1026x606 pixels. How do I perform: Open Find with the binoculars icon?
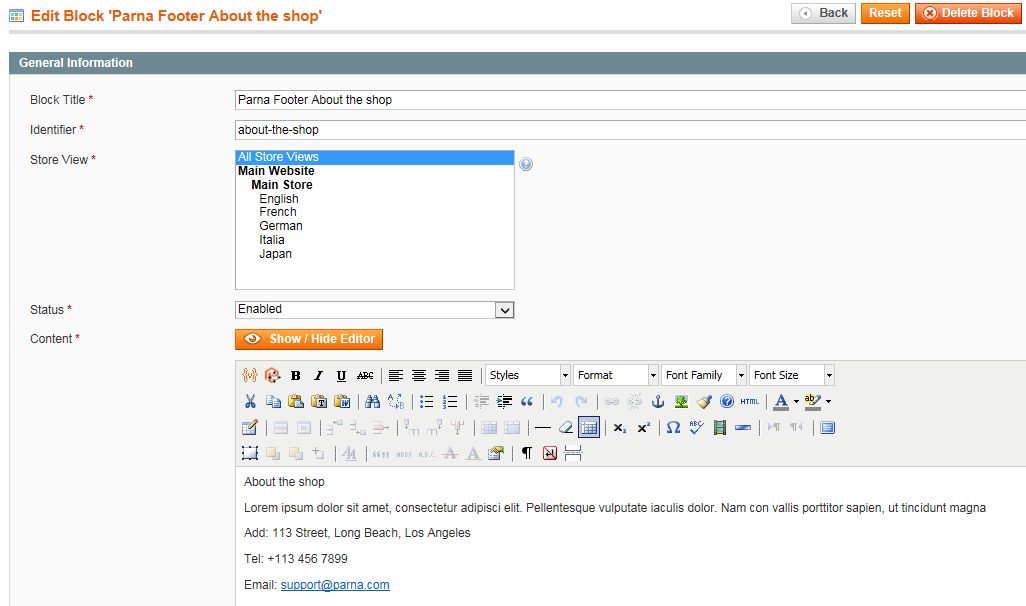click(x=372, y=401)
